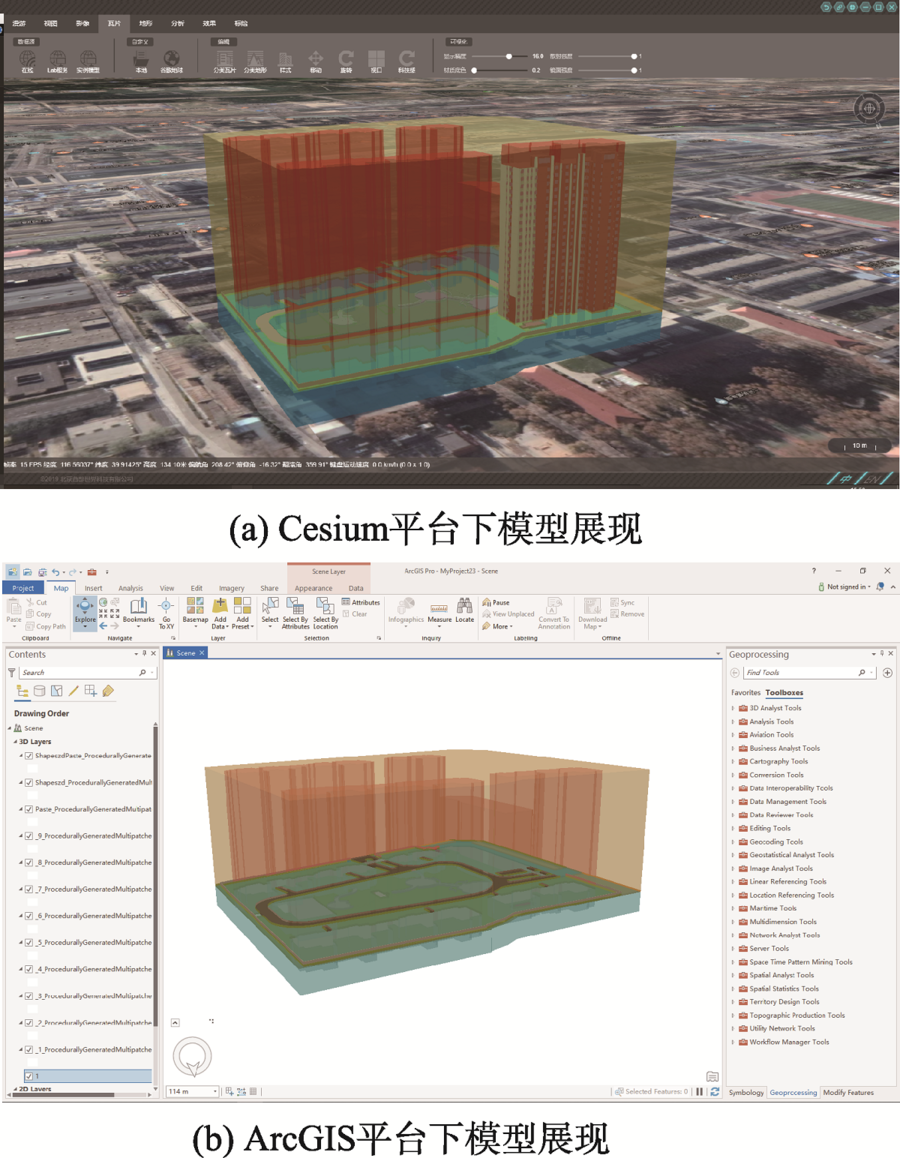
Task: Expand the Network Analyst Tools toolbox
Action: click(733, 935)
